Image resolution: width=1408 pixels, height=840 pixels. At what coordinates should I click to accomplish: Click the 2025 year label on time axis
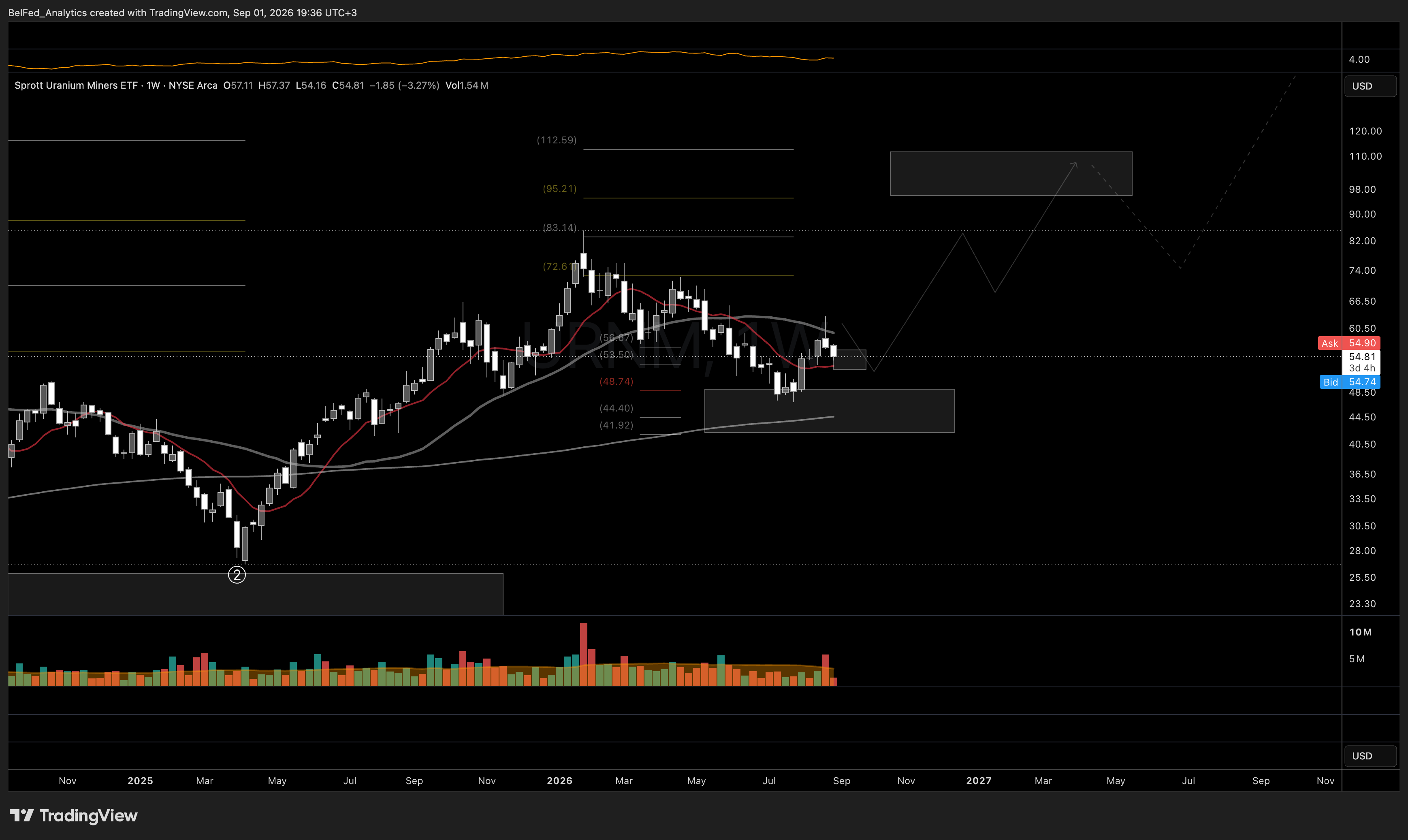pyautogui.click(x=140, y=780)
